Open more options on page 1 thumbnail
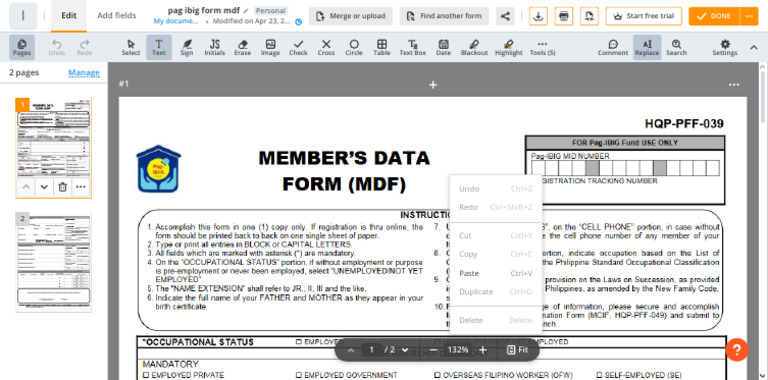This screenshot has width=768, height=380. tap(81, 187)
